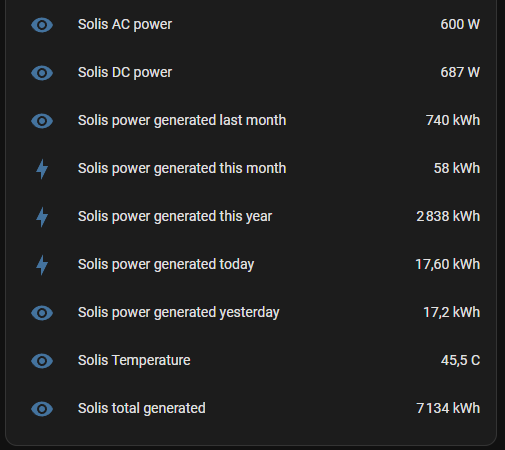The width and height of the screenshot is (505, 450).
Task: Click the eye icon beside Solis DC power
Action: 42,73
